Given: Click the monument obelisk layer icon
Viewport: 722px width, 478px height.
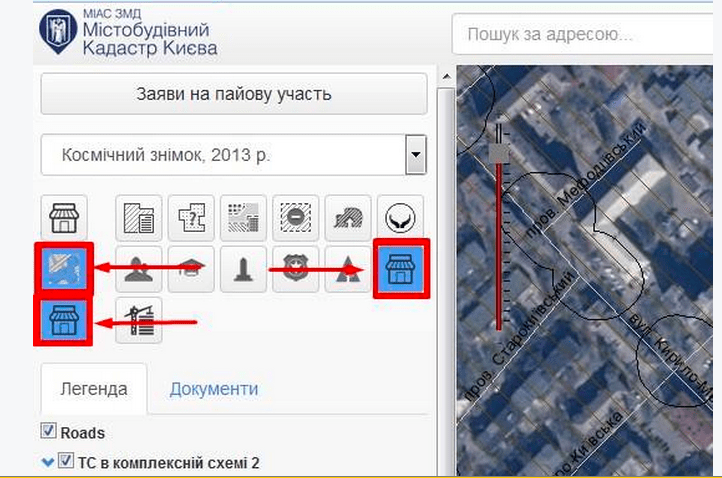Looking at the screenshot, I should tap(243, 269).
